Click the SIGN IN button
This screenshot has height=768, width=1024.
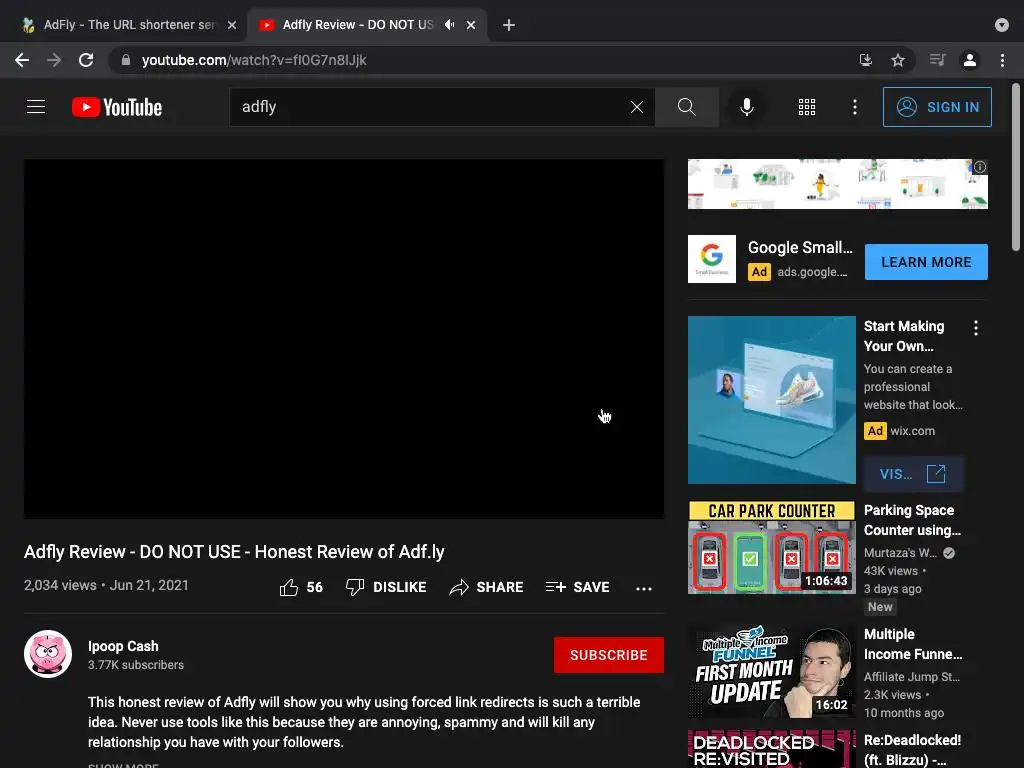coord(937,107)
